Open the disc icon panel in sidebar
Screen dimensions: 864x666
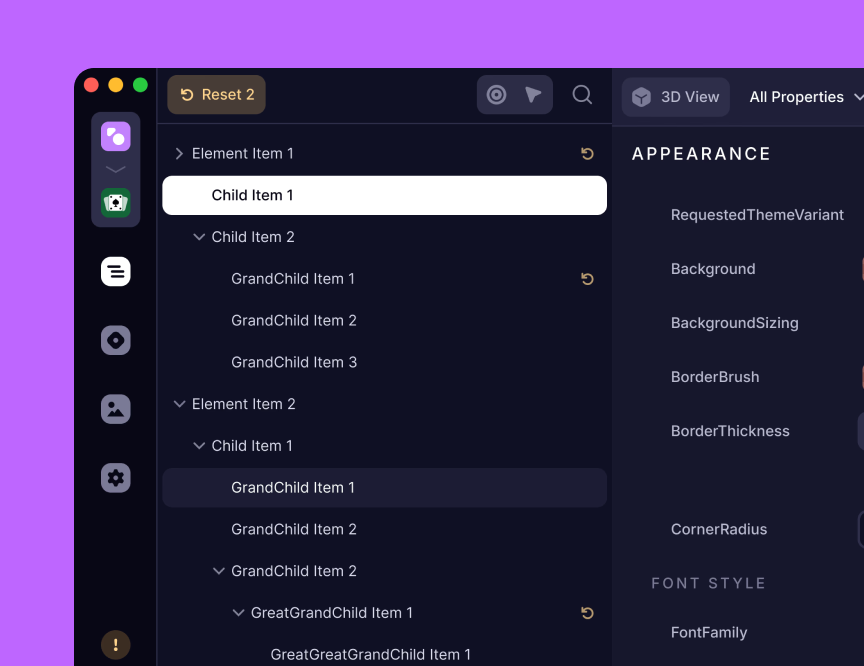tap(116, 340)
